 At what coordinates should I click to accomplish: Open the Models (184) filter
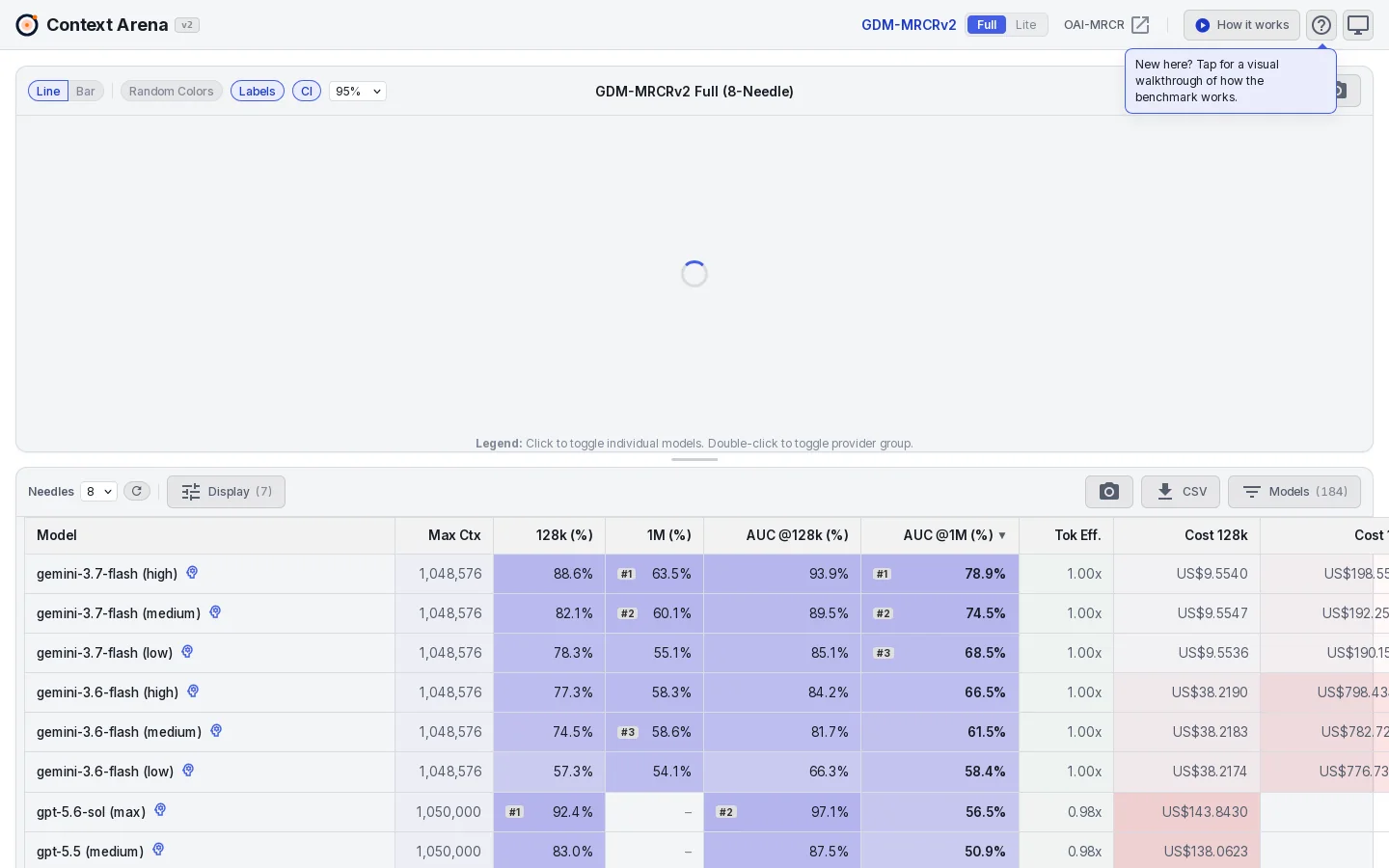(x=1294, y=492)
